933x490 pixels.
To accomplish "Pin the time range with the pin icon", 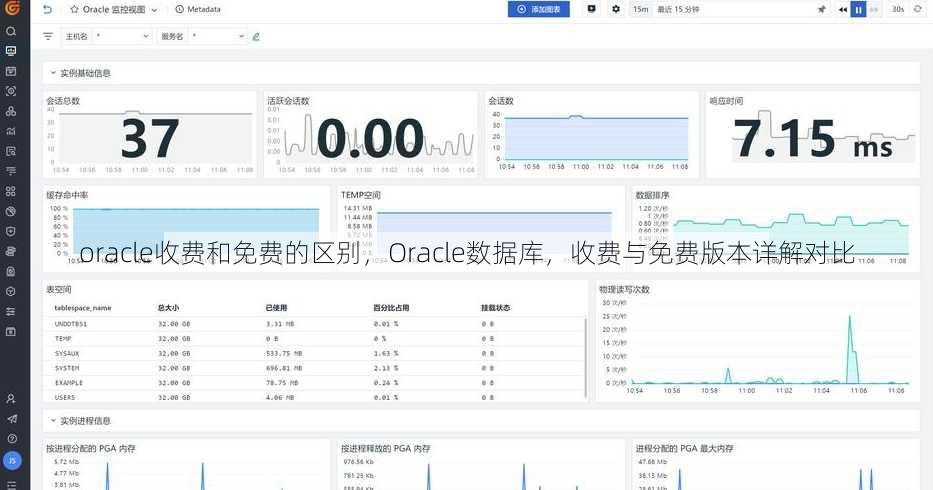I will pos(822,10).
